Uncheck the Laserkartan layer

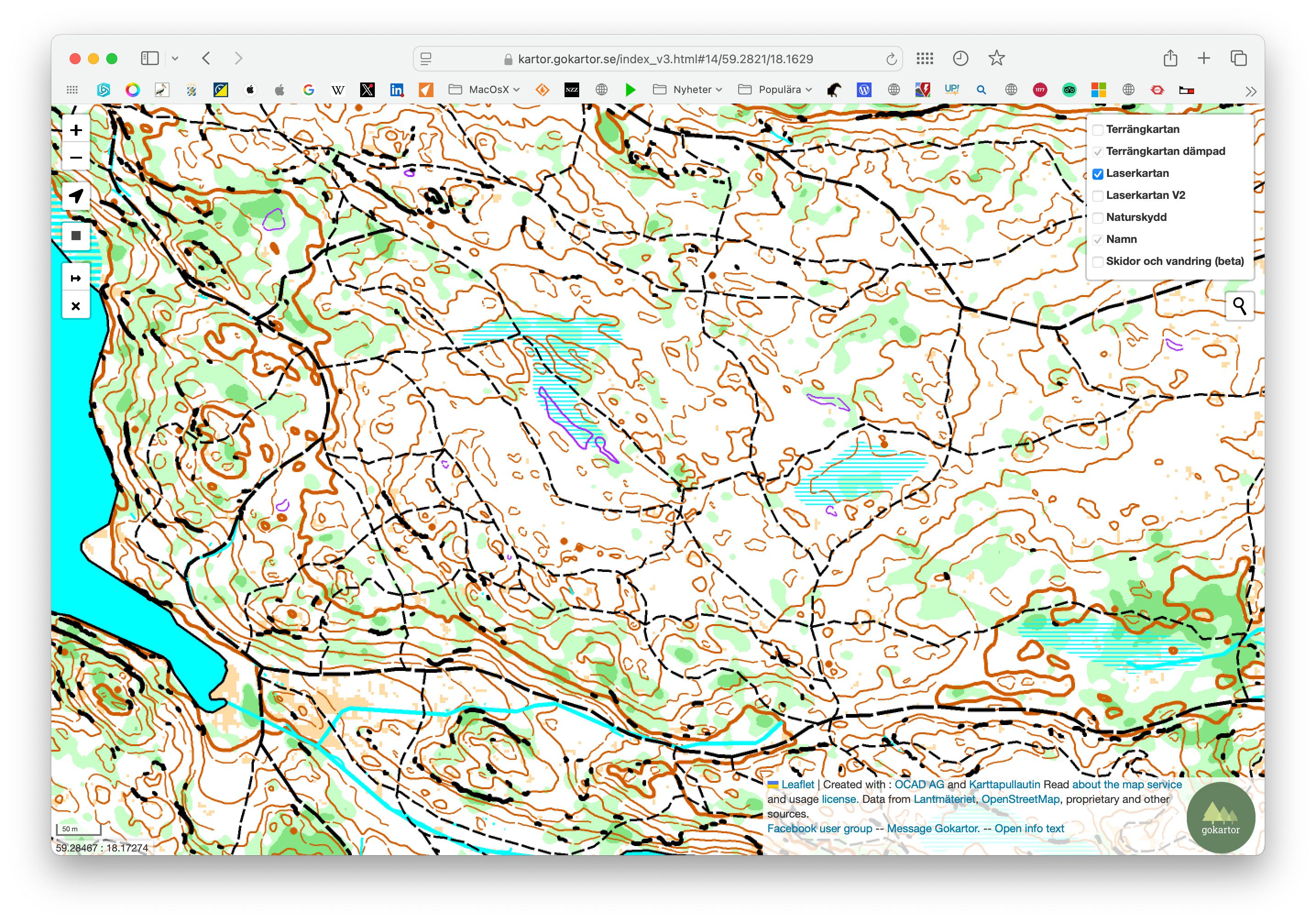(1097, 174)
